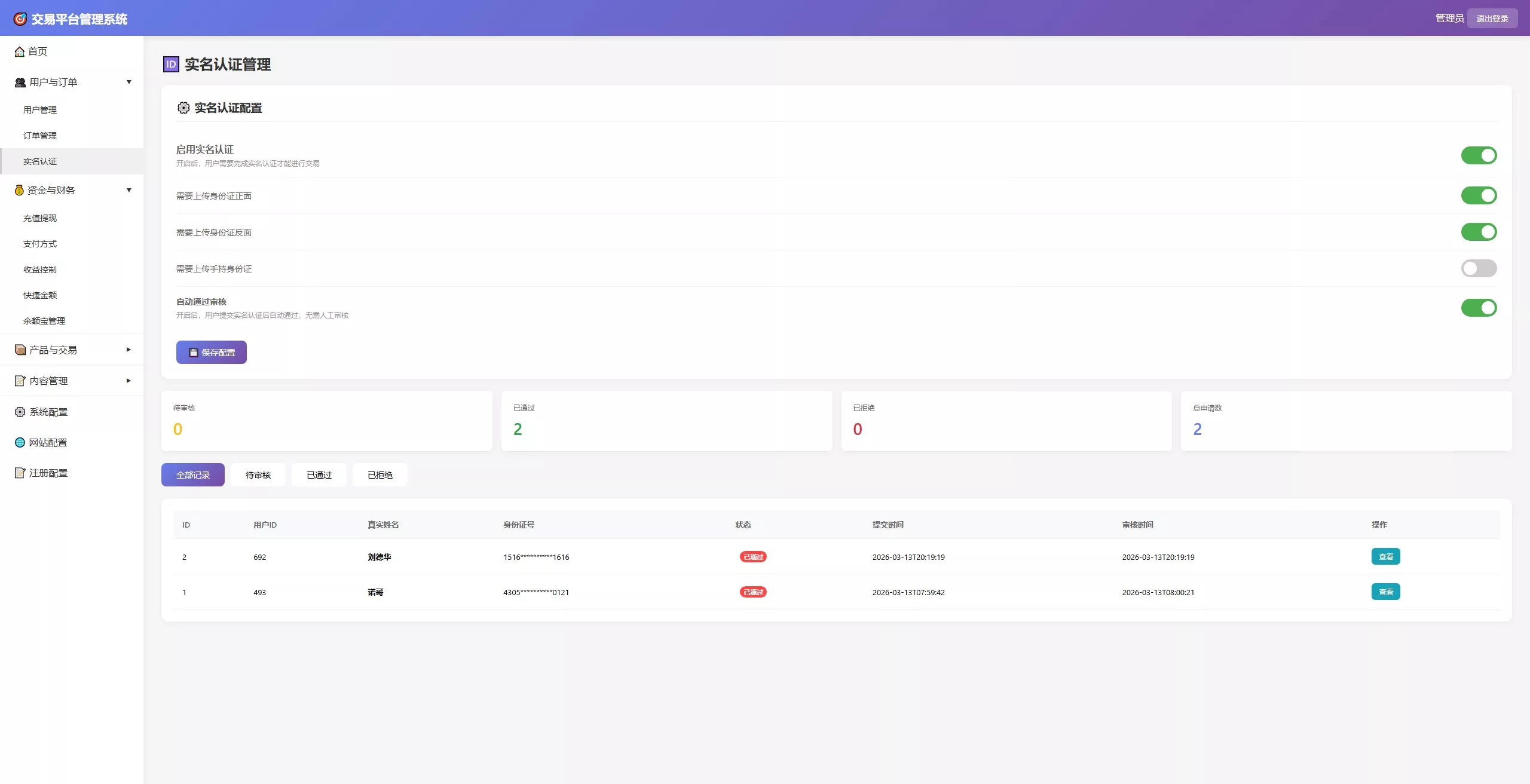Click the money bag icon for 资金与财务

[19, 190]
